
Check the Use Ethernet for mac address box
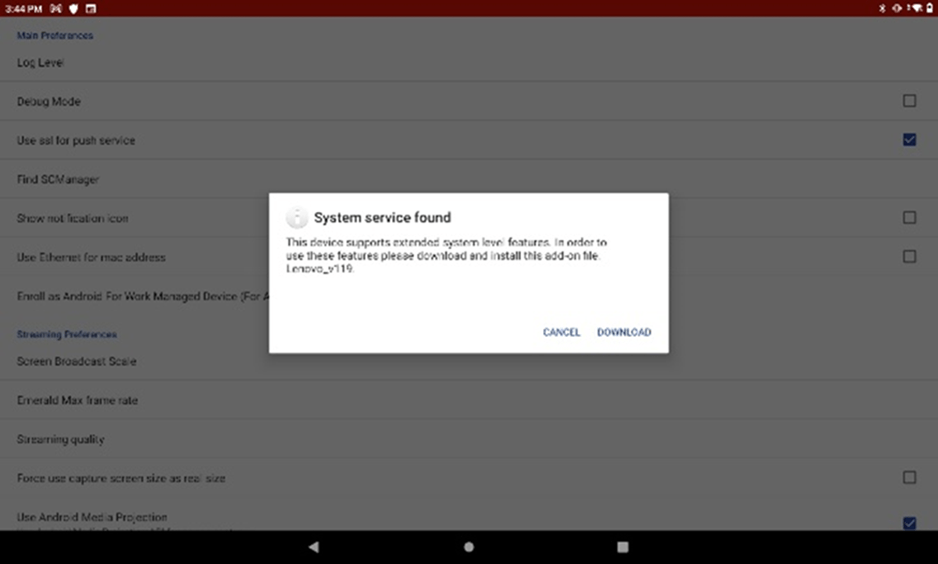click(x=909, y=257)
